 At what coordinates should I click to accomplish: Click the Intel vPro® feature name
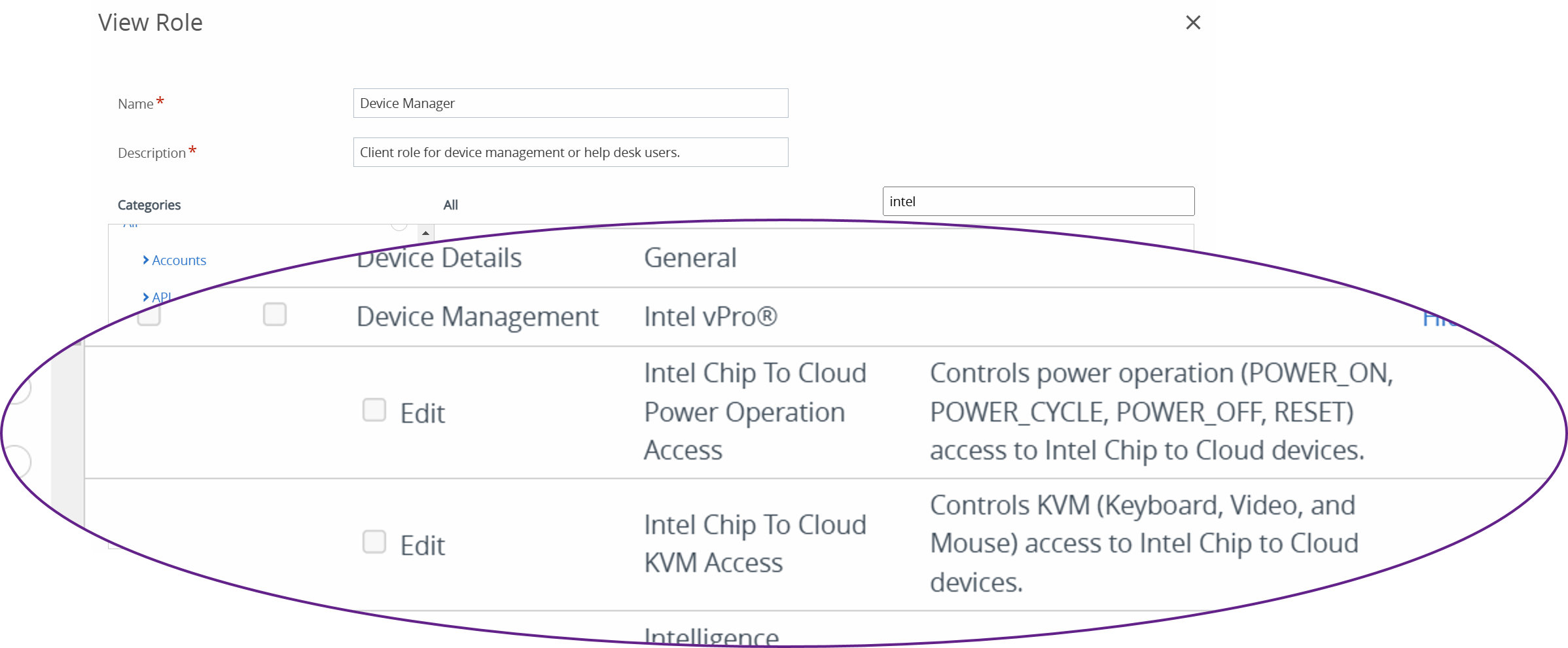tap(710, 317)
